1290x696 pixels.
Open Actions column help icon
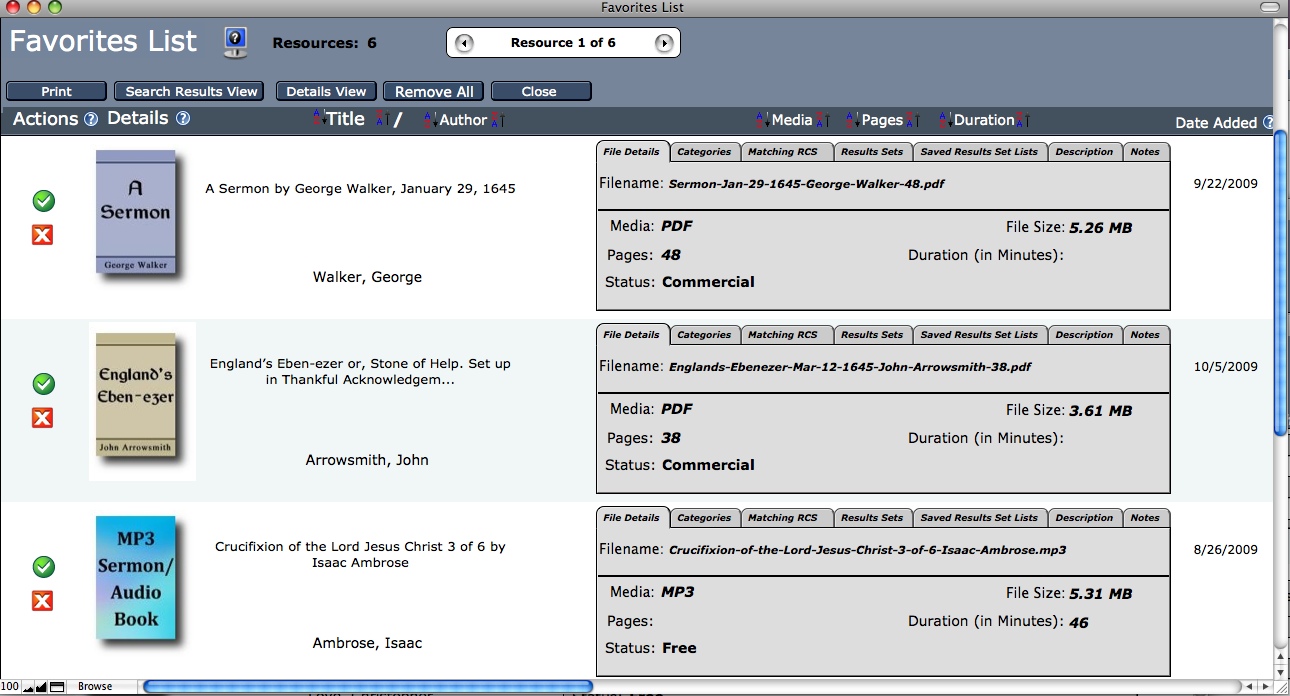click(91, 119)
